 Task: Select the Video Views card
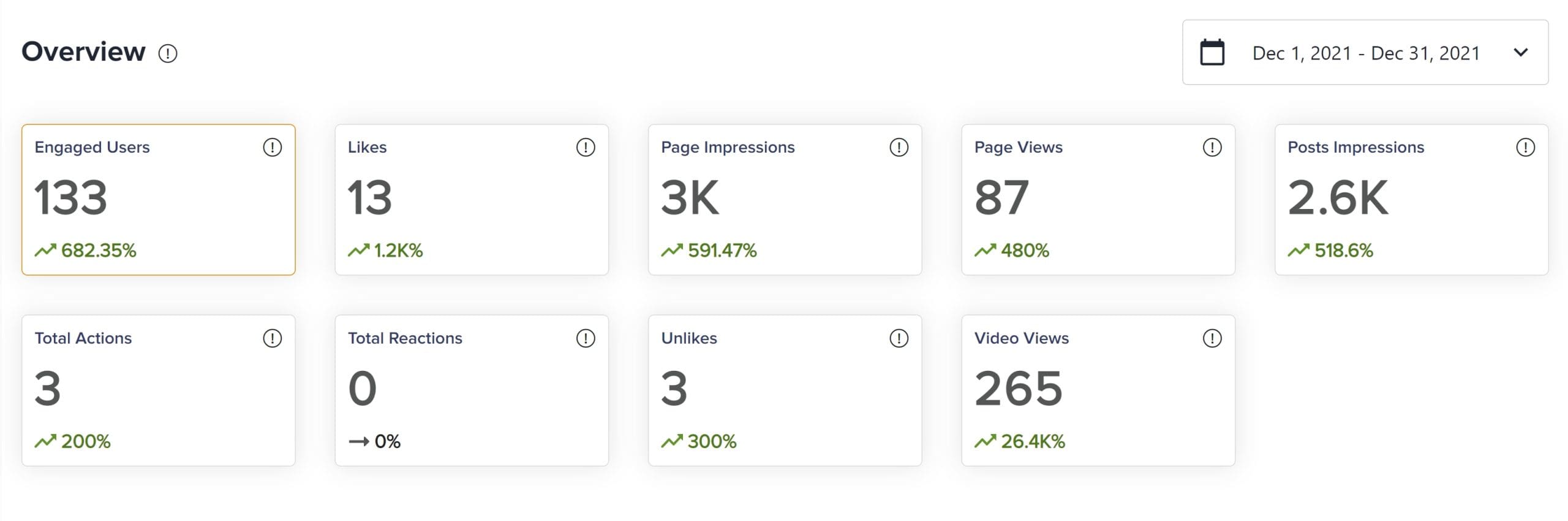[1098, 390]
